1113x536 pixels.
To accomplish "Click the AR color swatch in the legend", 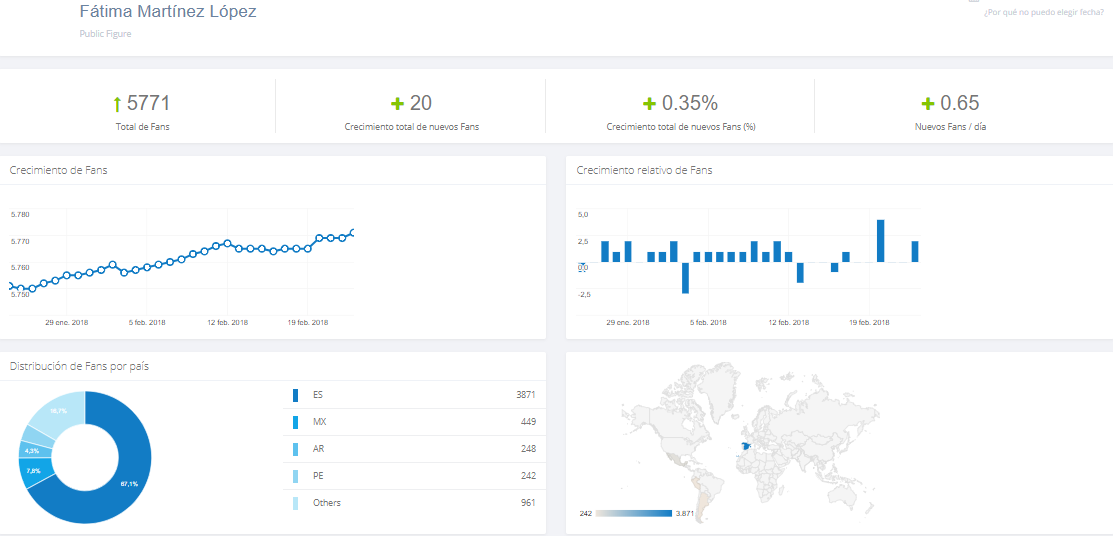I will click(x=295, y=449).
